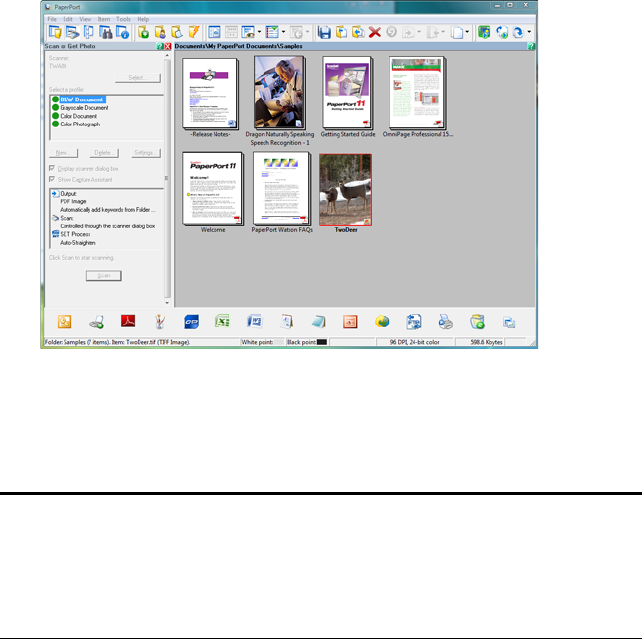Open dropdown arrow beside the blue curved arrow icon
Screen dimensions: 642x639
(x=529, y=32)
